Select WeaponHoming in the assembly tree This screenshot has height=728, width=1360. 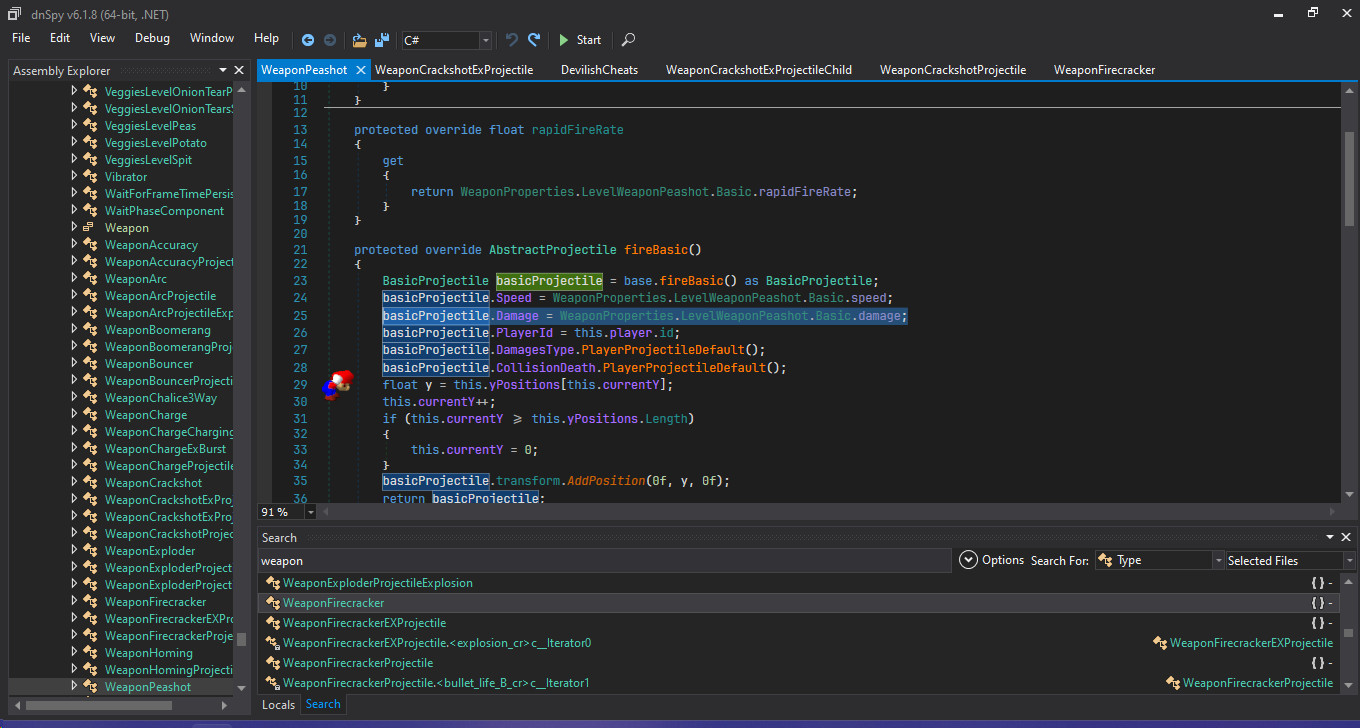click(x=148, y=653)
